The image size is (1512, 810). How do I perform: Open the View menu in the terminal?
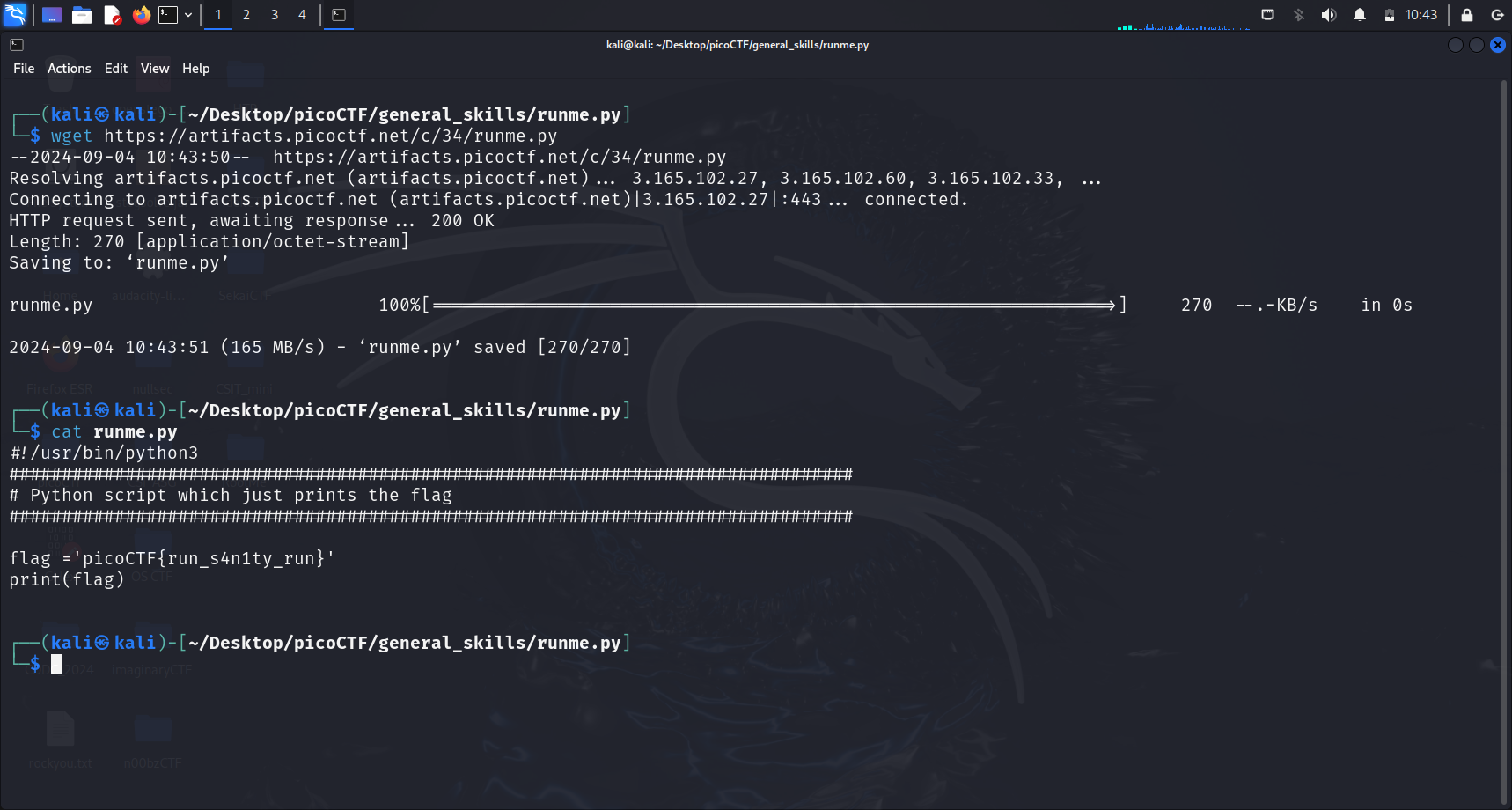[155, 69]
